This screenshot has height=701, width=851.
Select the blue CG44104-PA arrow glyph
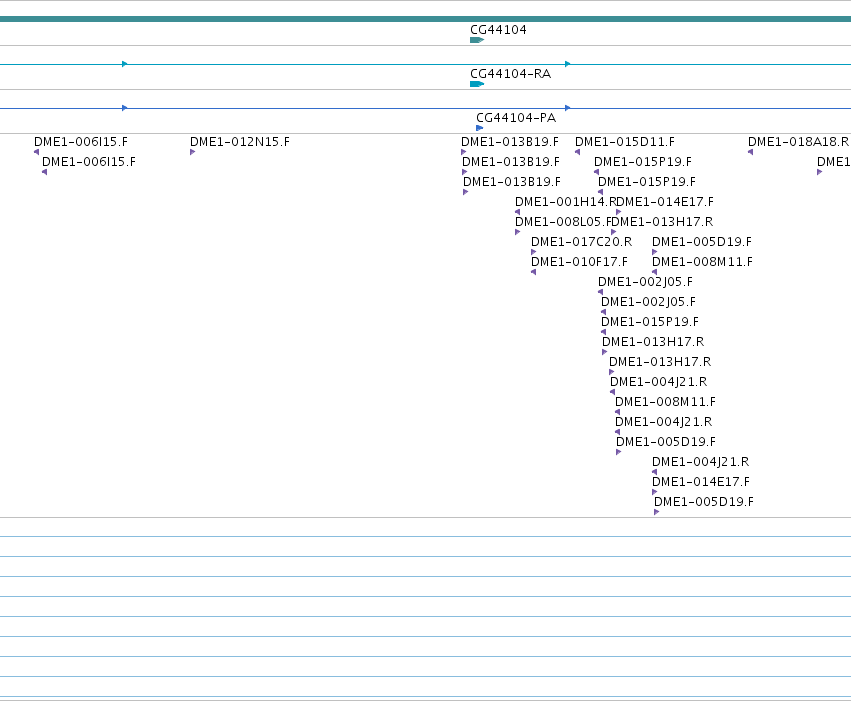coord(479,128)
